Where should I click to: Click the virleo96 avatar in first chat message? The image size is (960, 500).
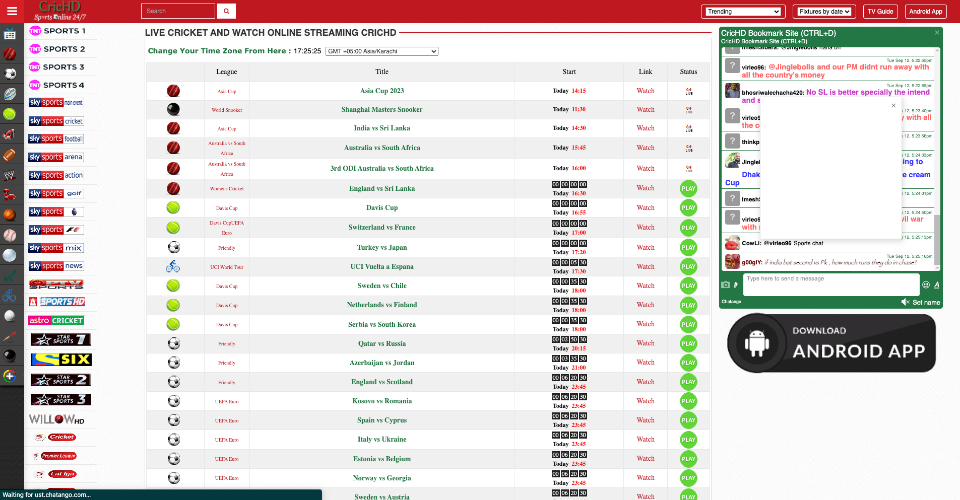[732, 66]
